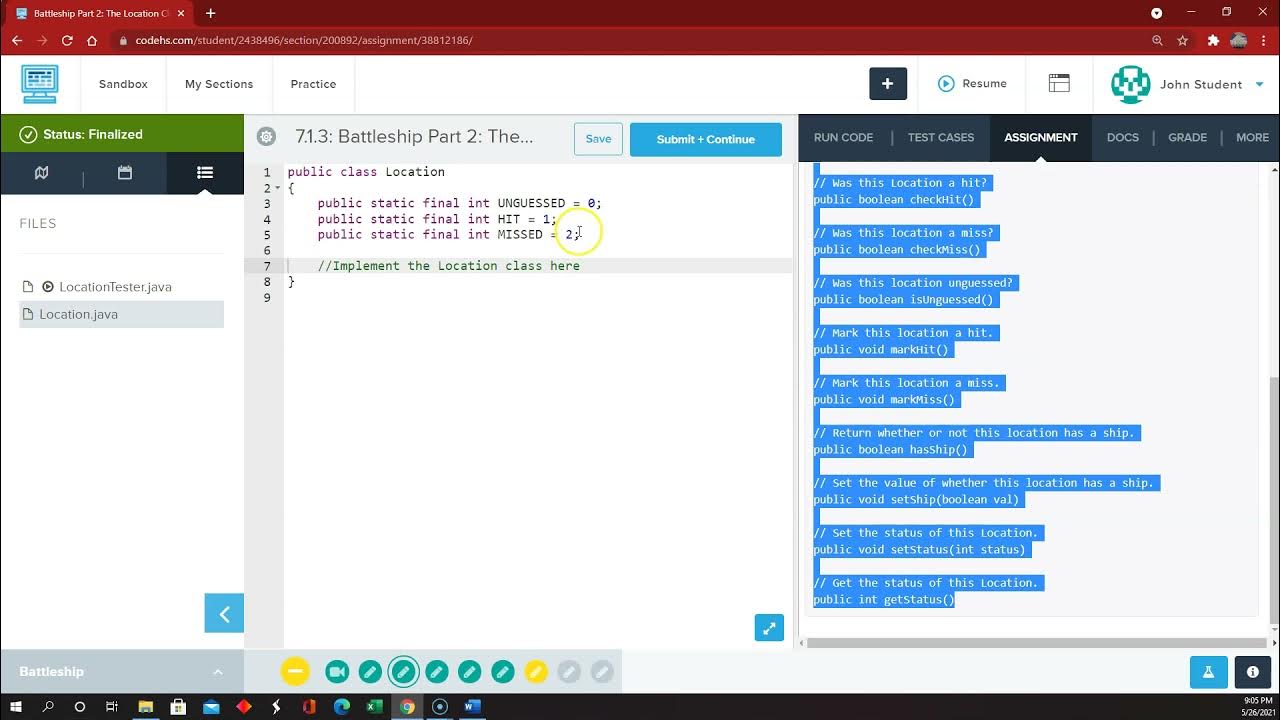
Task: Select the file list icon tab
Action: [x=205, y=173]
